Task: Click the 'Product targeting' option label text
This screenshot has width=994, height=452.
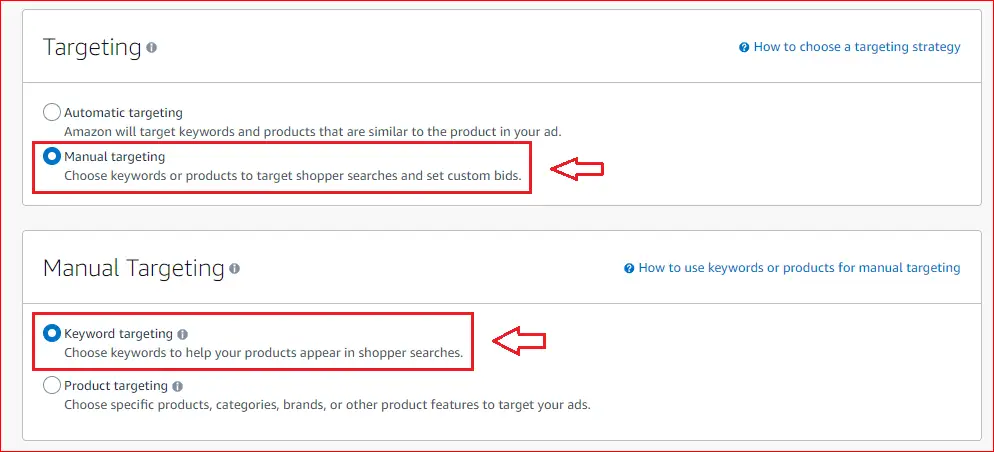Action: click(116, 385)
